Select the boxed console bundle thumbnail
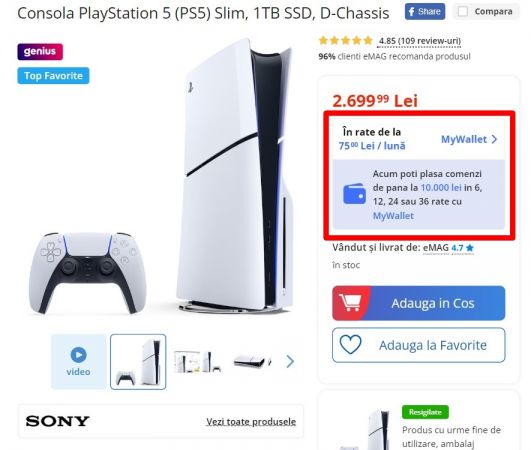The image size is (531, 450). (x=197, y=362)
